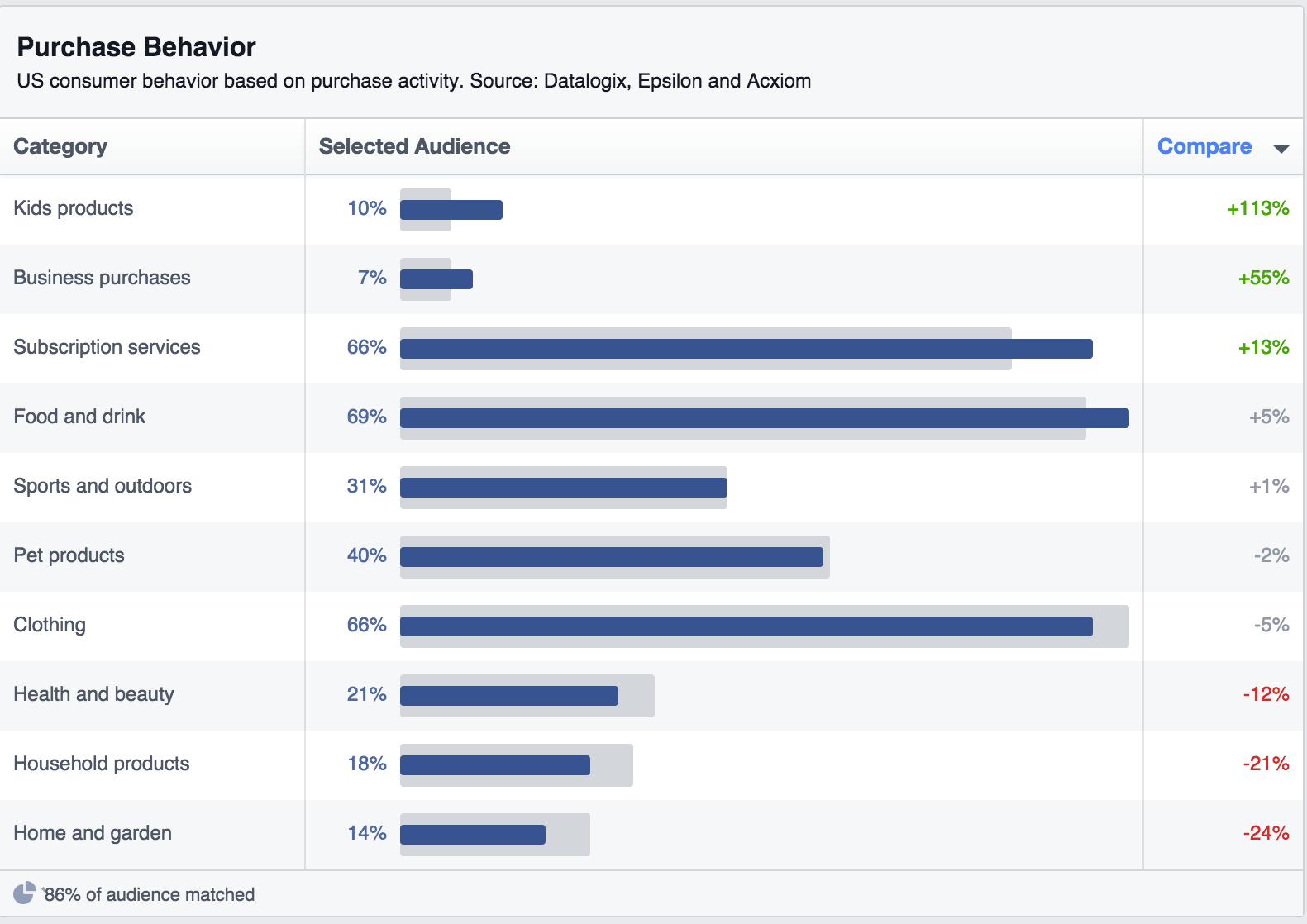Screen dimensions: 1307x924
Task: Click the gray comparison bar for Health and beauty
Action: tap(635, 695)
